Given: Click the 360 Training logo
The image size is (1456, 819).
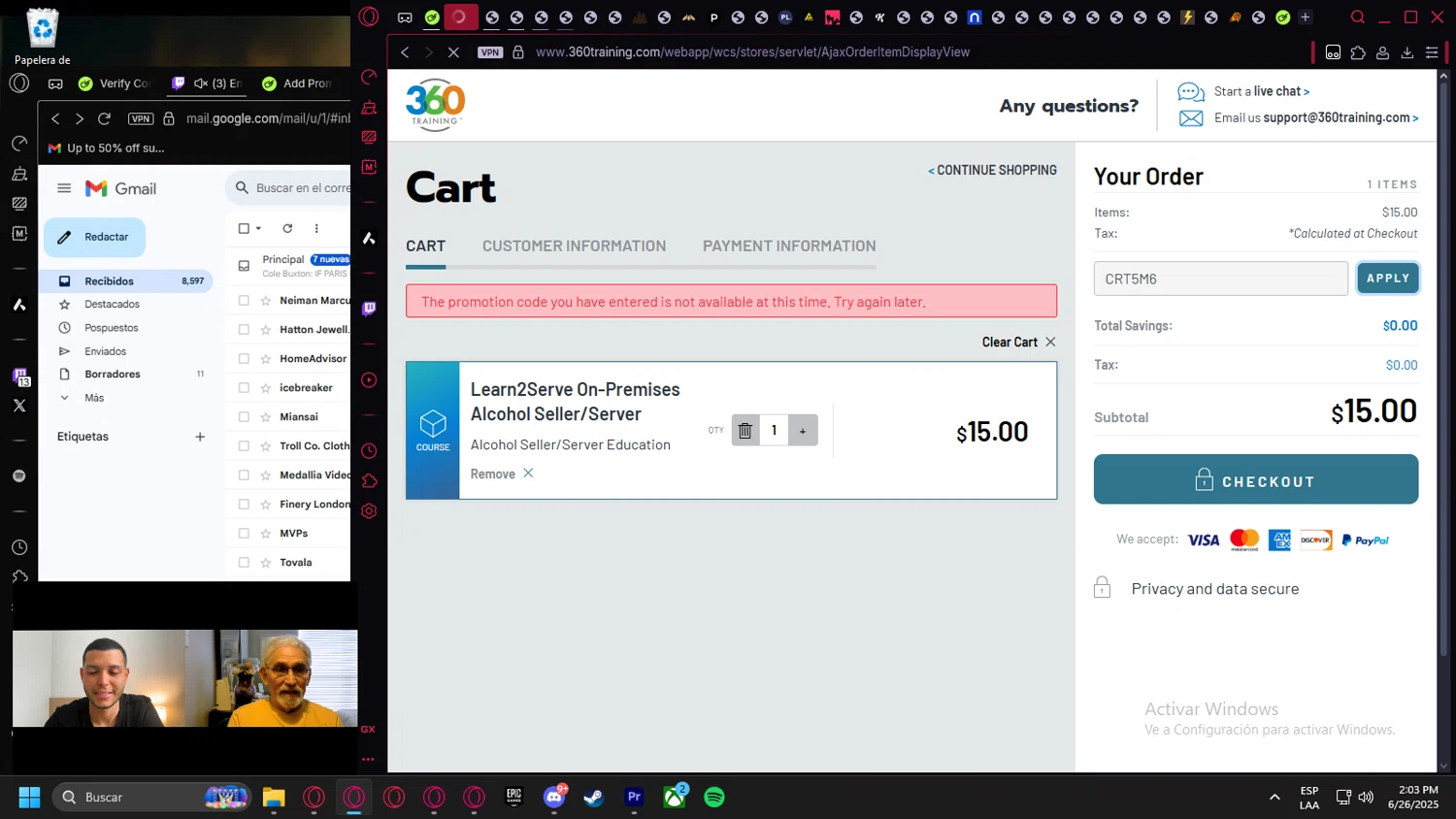Looking at the screenshot, I should [x=435, y=105].
